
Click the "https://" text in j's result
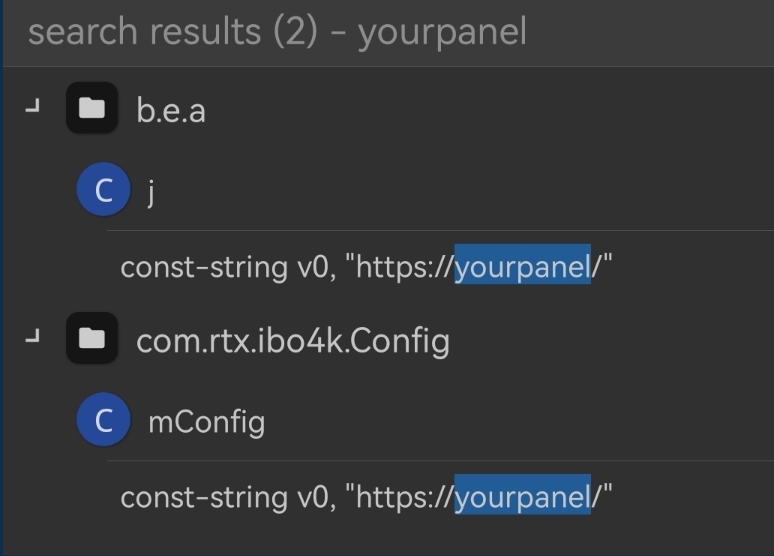click(405, 267)
